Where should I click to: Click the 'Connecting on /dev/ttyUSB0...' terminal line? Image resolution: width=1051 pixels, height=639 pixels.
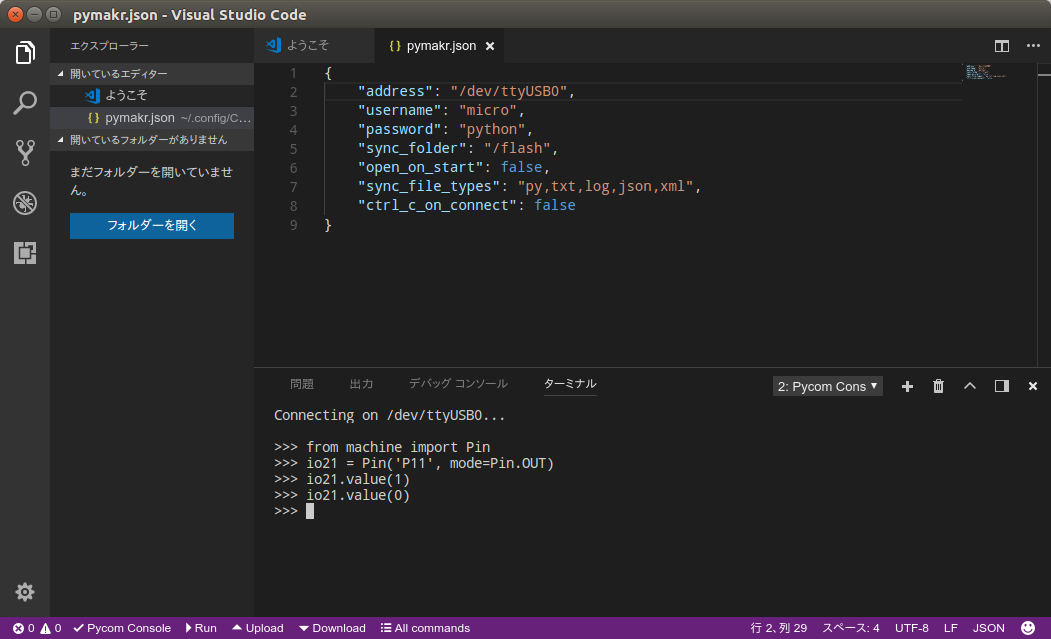click(x=389, y=415)
